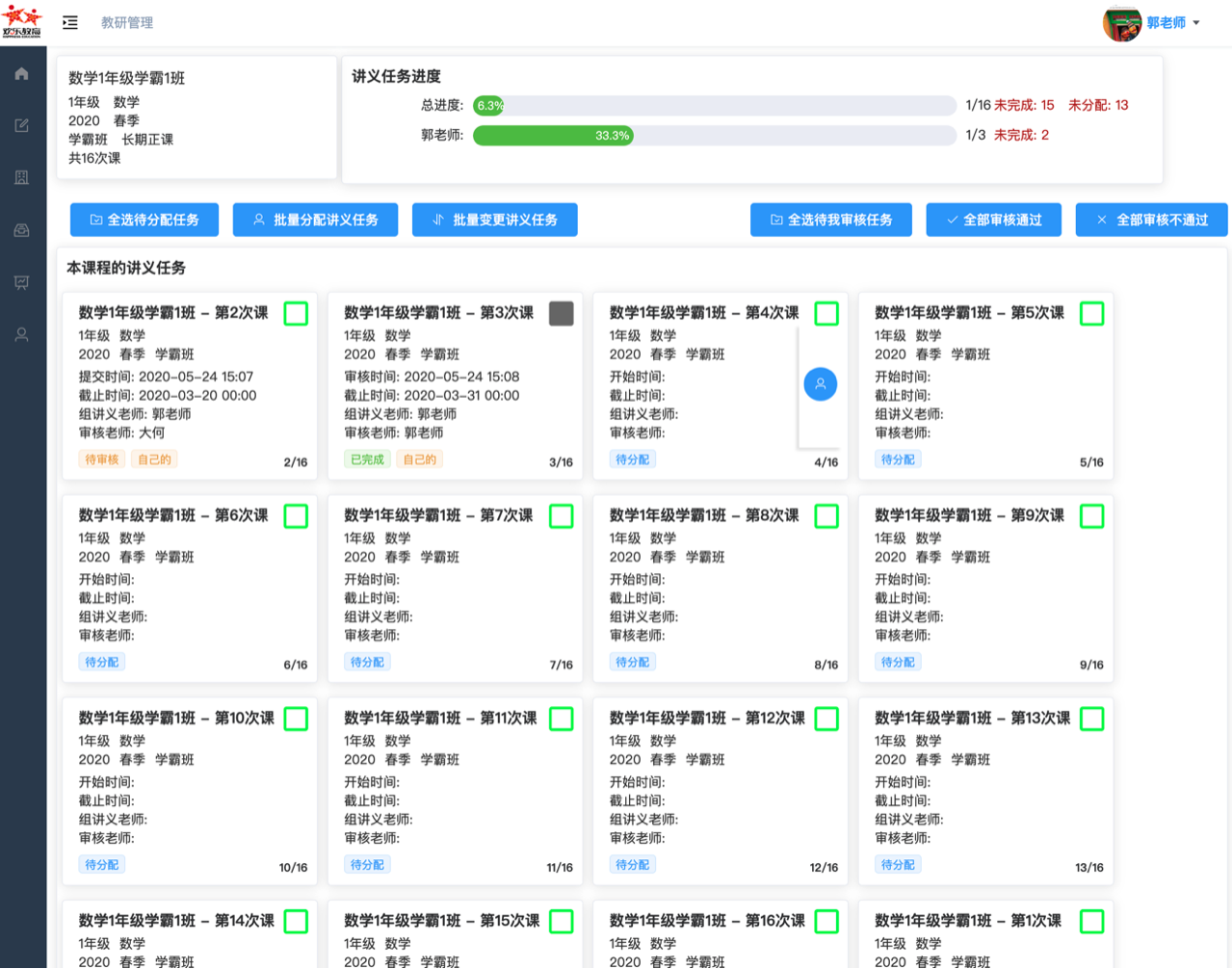Viewport: 1232px width, 969px height.
Task: Check the 第9次课 card checkbox
Action: pos(1092,516)
